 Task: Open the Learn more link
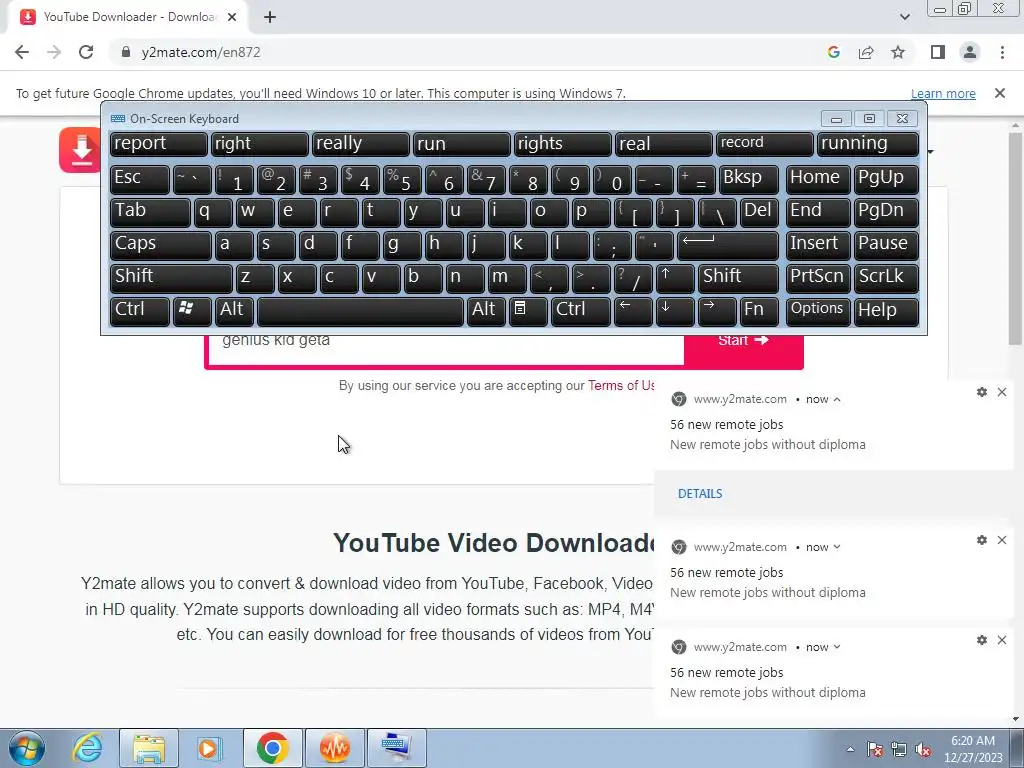[943, 93]
